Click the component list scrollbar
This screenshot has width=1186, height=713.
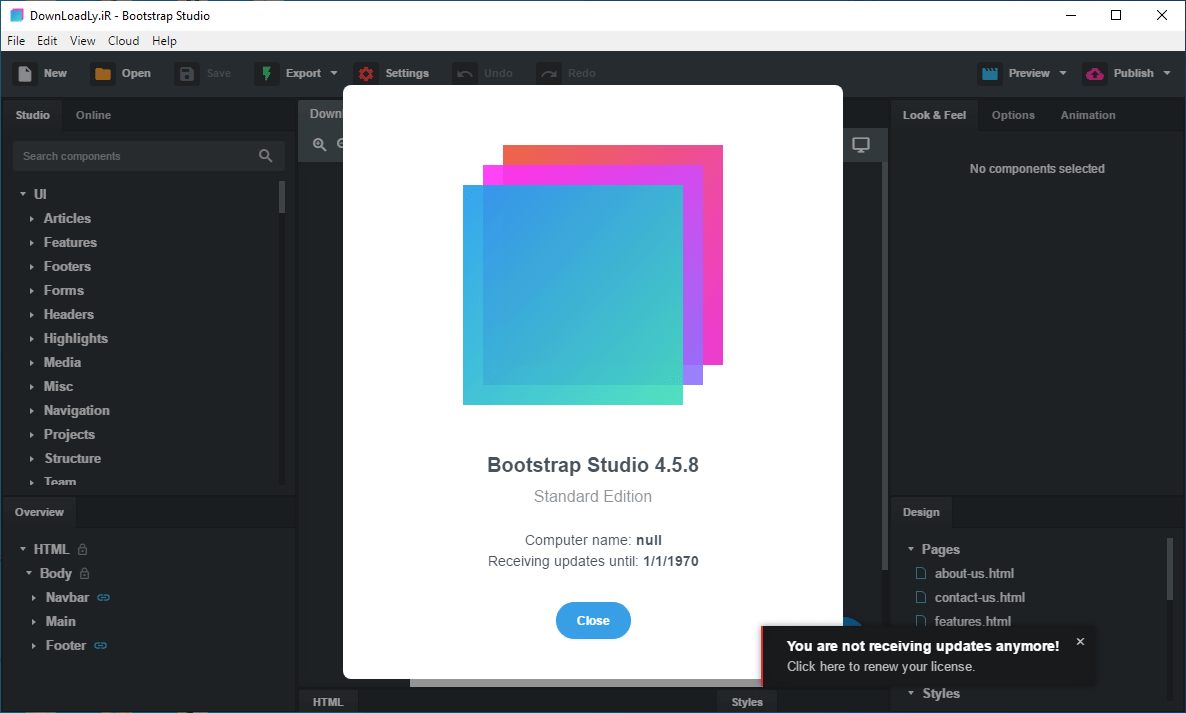pos(282,197)
